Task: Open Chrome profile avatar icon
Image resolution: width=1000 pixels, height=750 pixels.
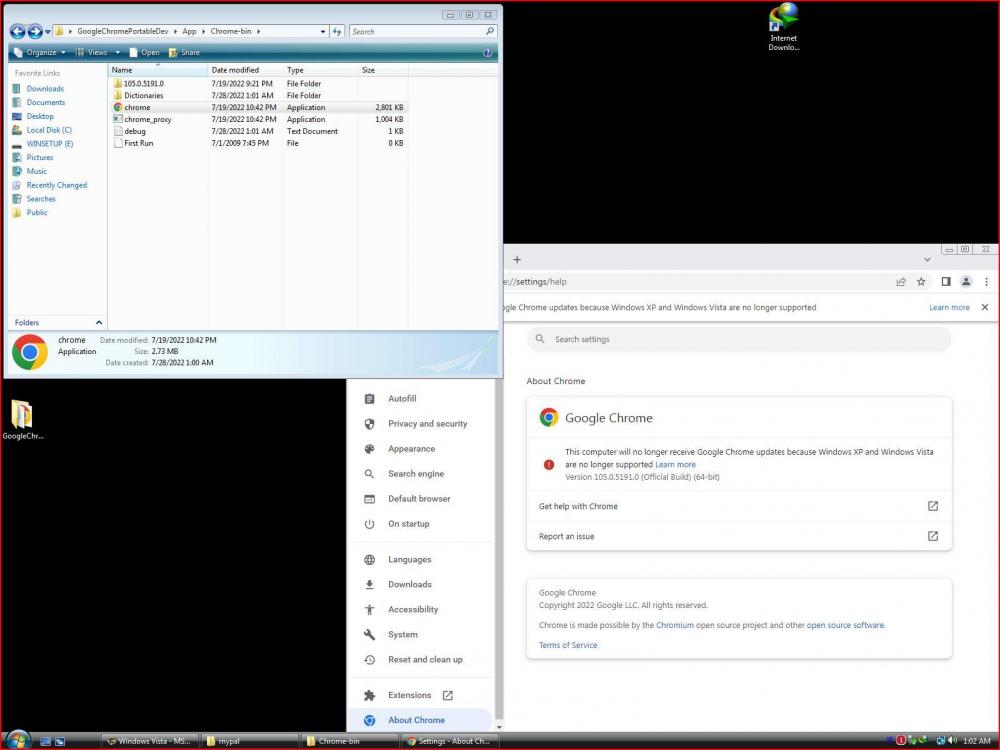Action: click(x=966, y=282)
